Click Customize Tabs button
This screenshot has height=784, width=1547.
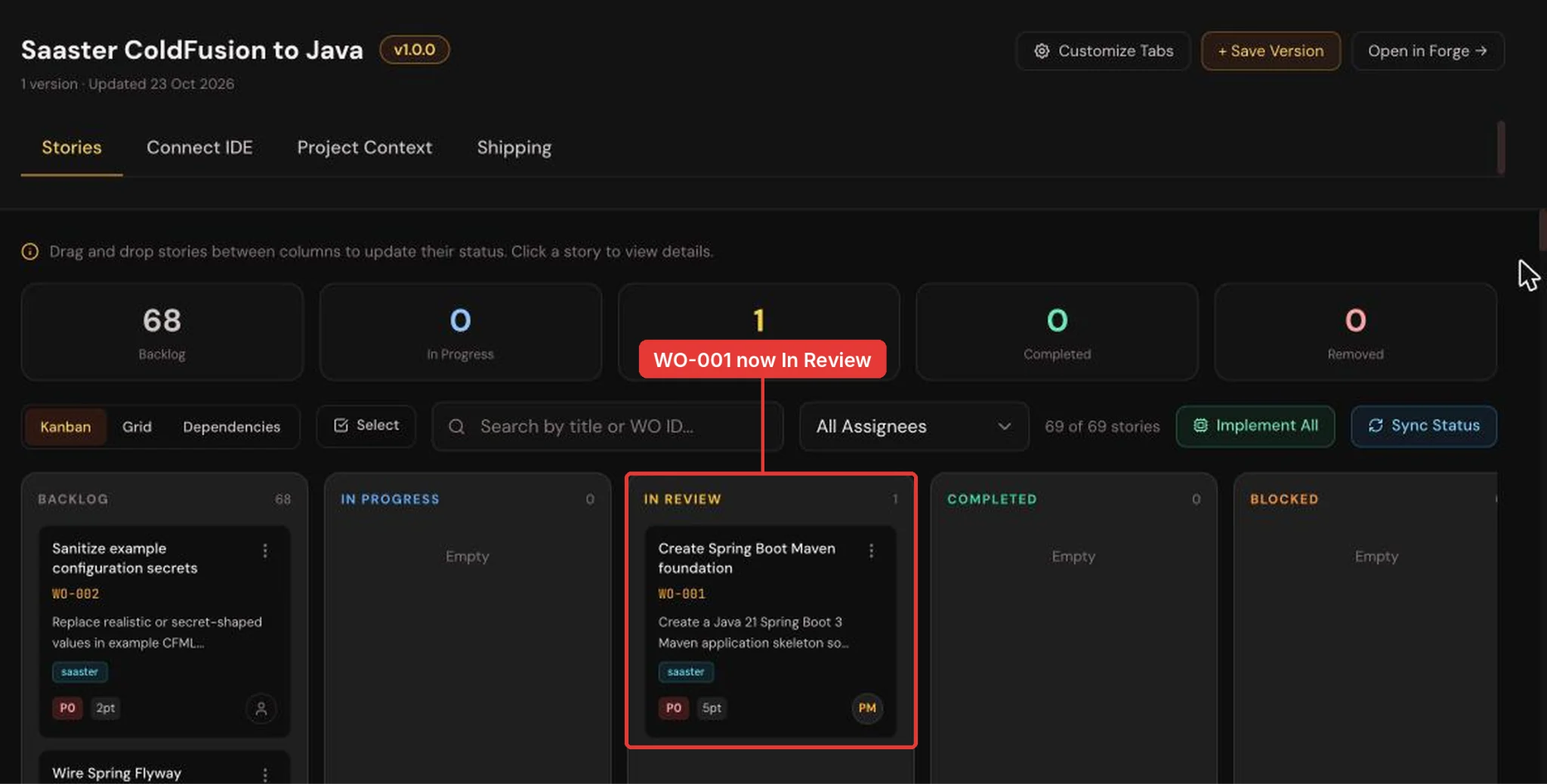(1104, 51)
